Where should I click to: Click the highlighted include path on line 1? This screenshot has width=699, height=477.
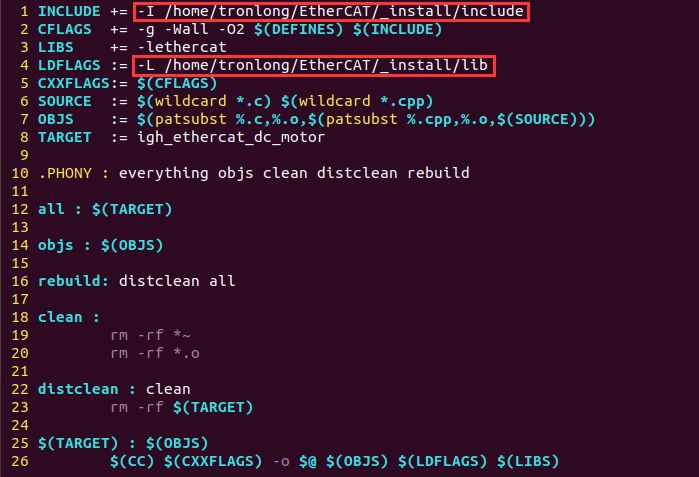pos(331,12)
